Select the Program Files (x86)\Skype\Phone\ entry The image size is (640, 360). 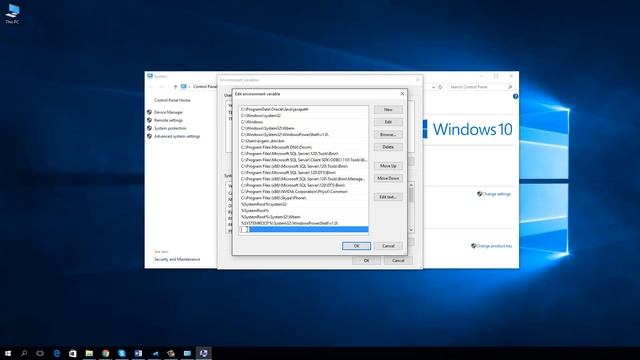click(x=304, y=198)
